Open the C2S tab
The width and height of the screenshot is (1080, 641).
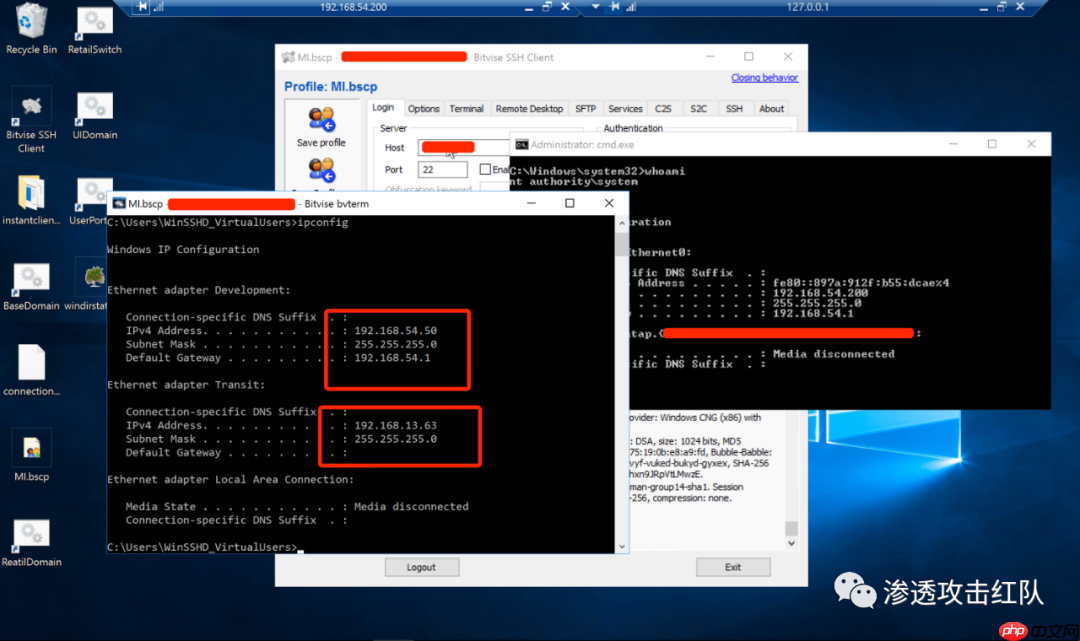coord(663,109)
